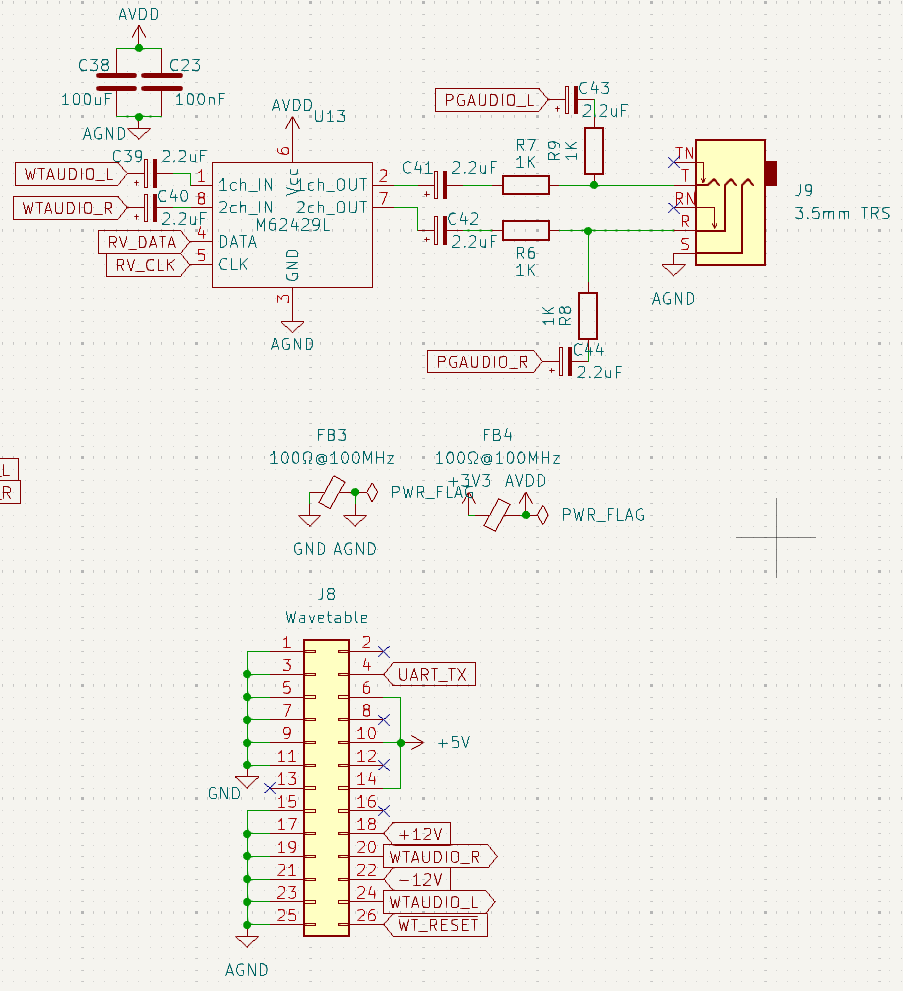The height and width of the screenshot is (991, 903).
Task: Click the wire junction dot right of R7
Action: (594, 185)
